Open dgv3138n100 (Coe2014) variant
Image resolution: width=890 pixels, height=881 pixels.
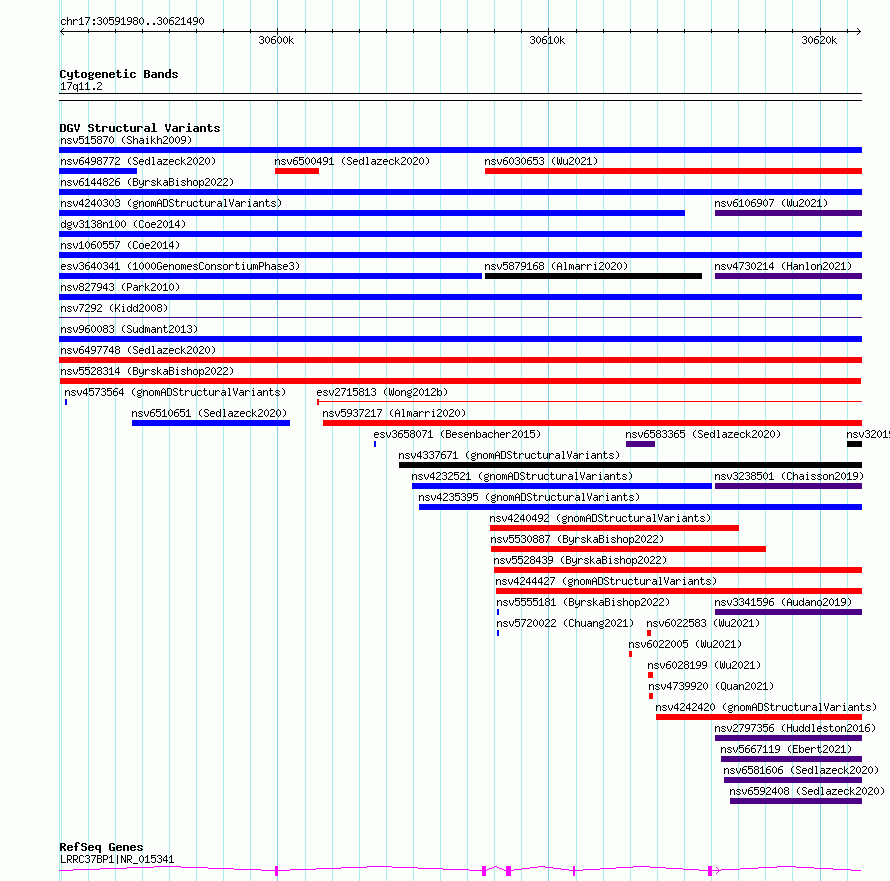460,234
